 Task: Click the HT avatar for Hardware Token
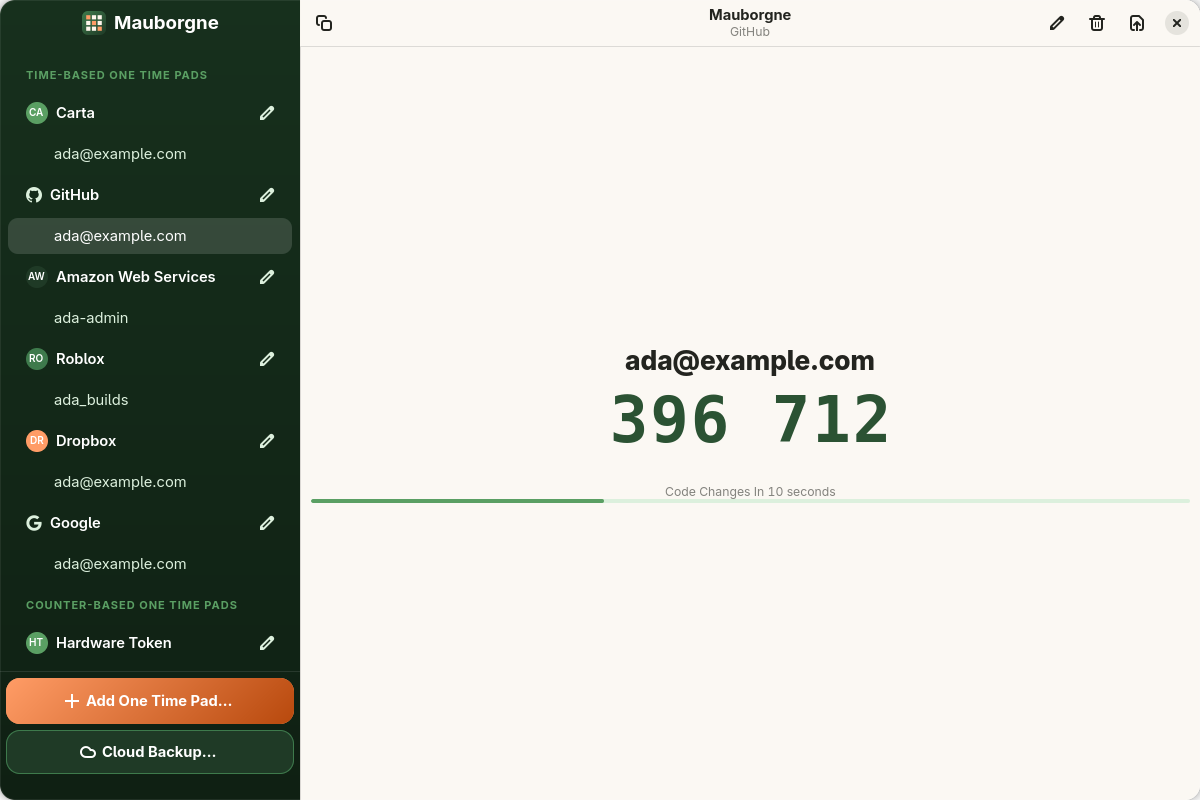[37, 643]
